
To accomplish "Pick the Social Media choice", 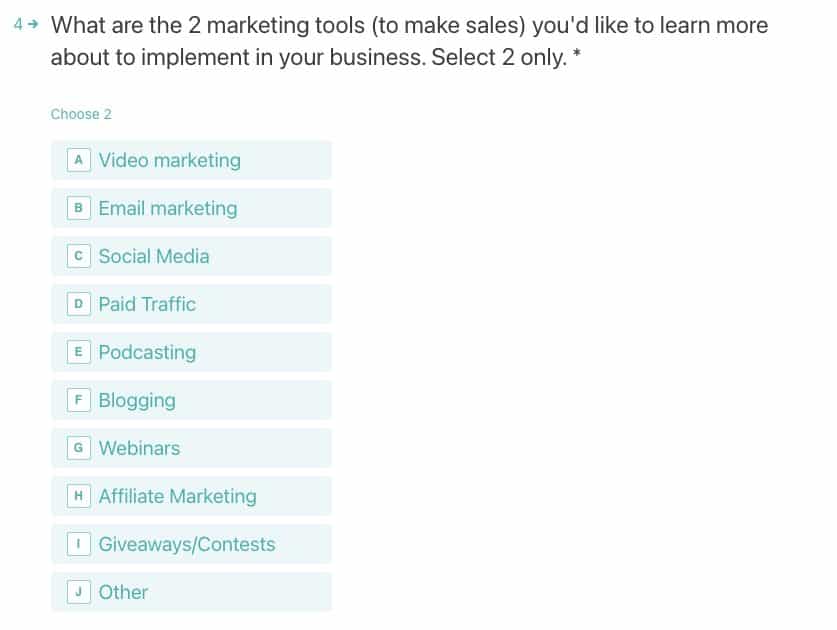I will (x=190, y=256).
